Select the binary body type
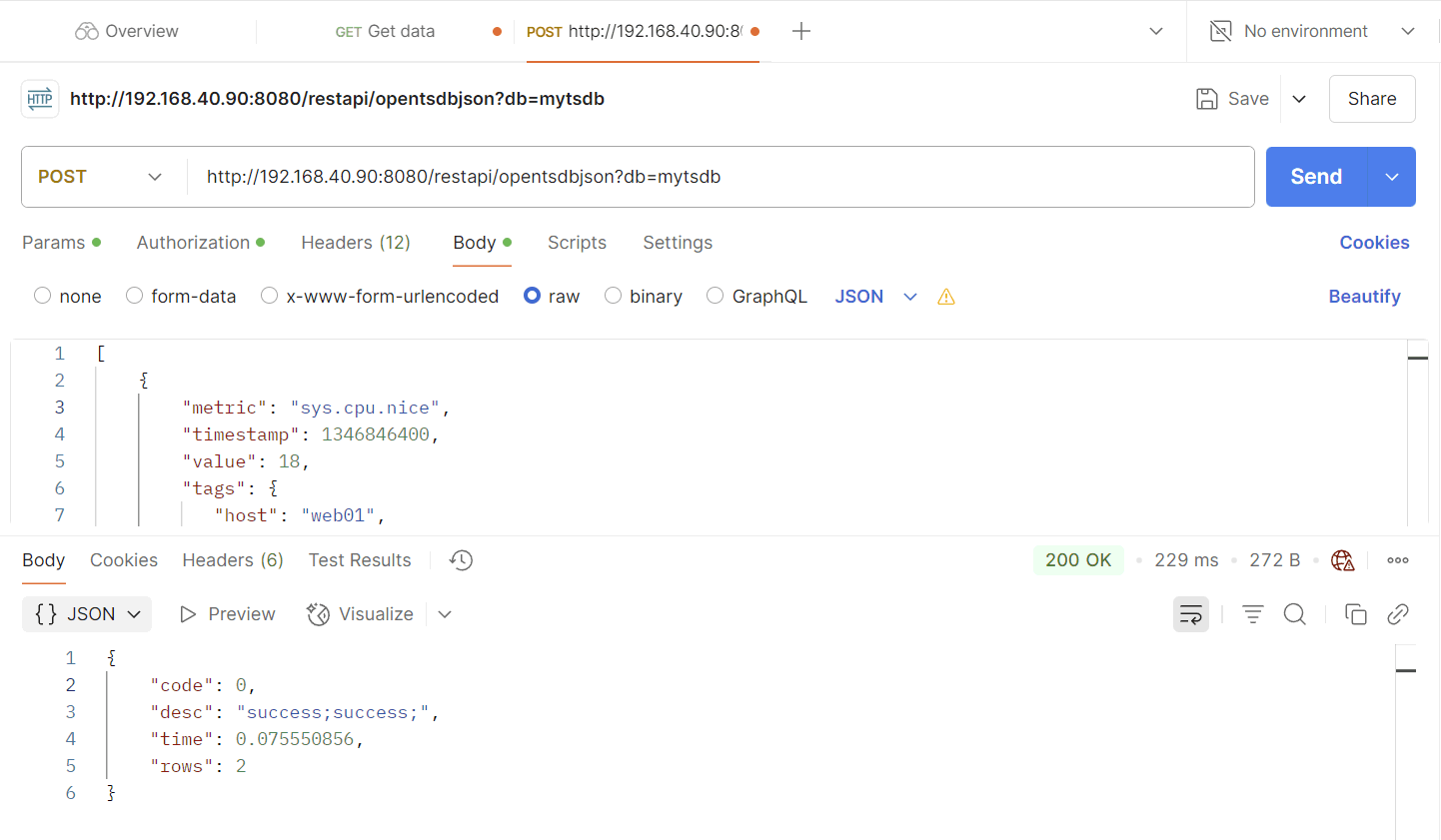This screenshot has height=840, width=1441. tap(613, 296)
